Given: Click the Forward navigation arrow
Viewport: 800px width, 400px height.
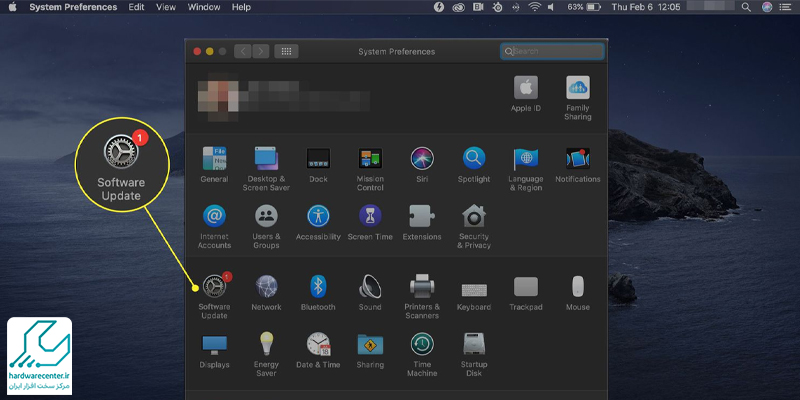Looking at the screenshot, I should (x=261, y=51).
